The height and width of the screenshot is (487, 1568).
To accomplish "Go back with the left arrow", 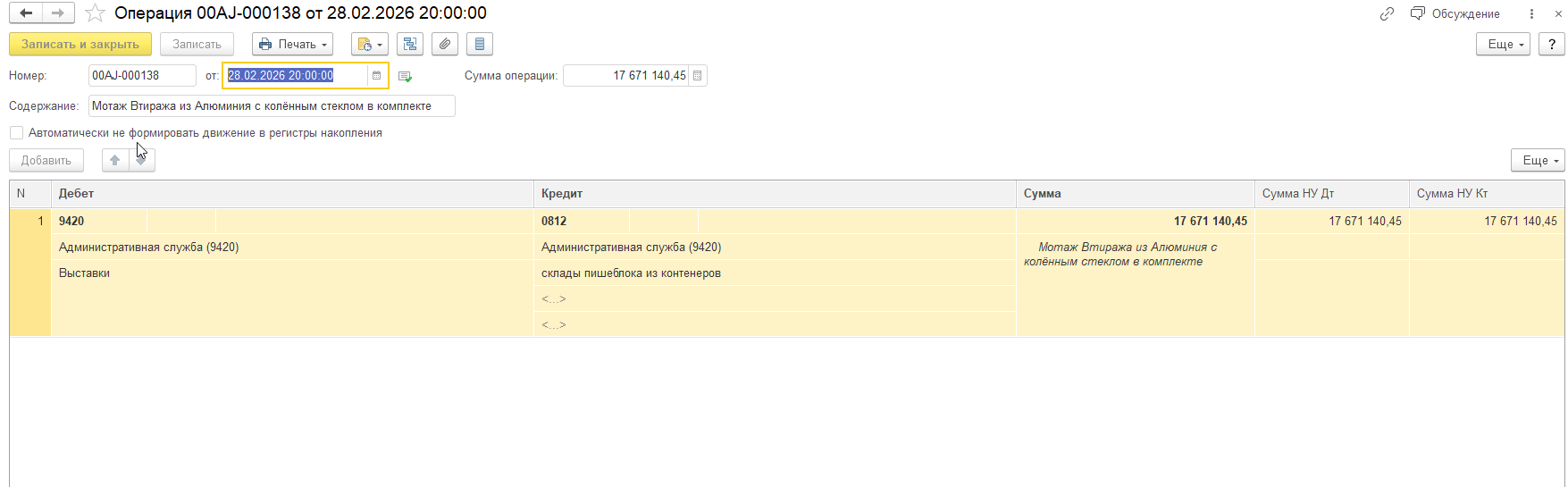I will click(x=26, y=13).
